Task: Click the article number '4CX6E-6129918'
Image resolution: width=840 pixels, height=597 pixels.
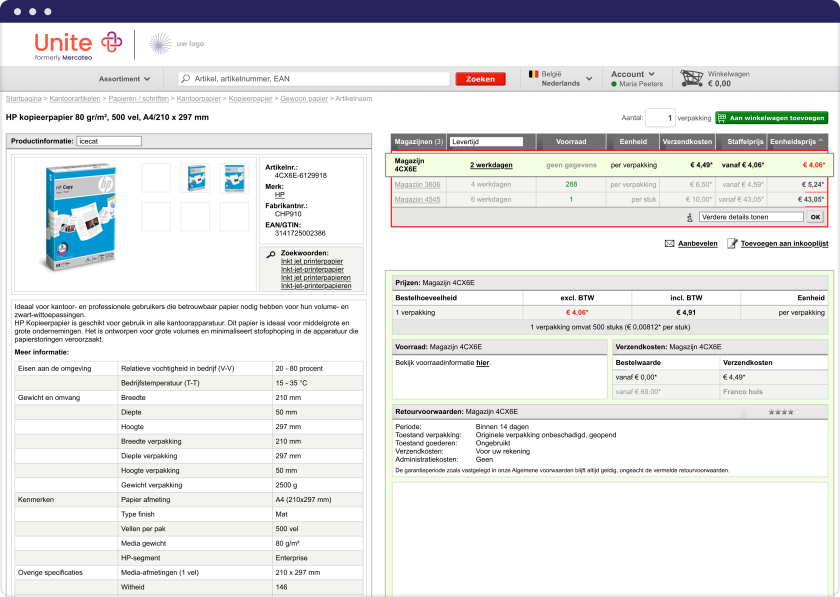Action: [301, 175]
